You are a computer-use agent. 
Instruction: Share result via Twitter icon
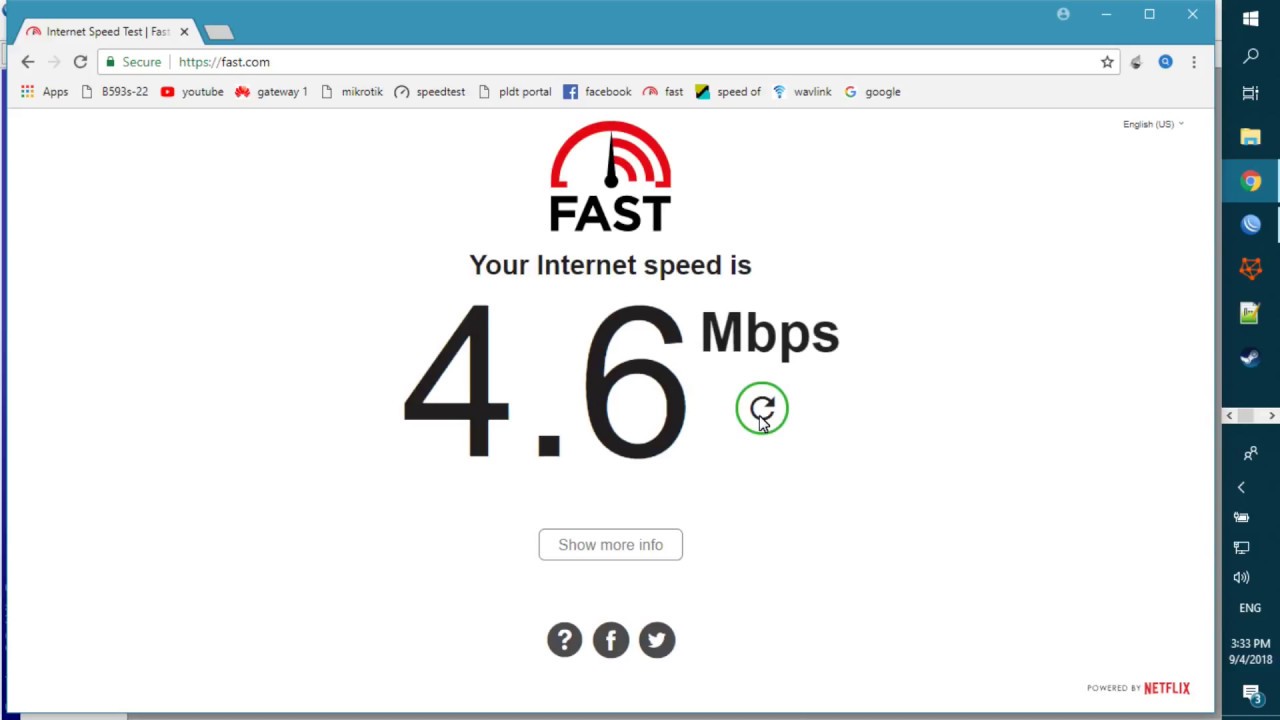click(x=657, y=640)
